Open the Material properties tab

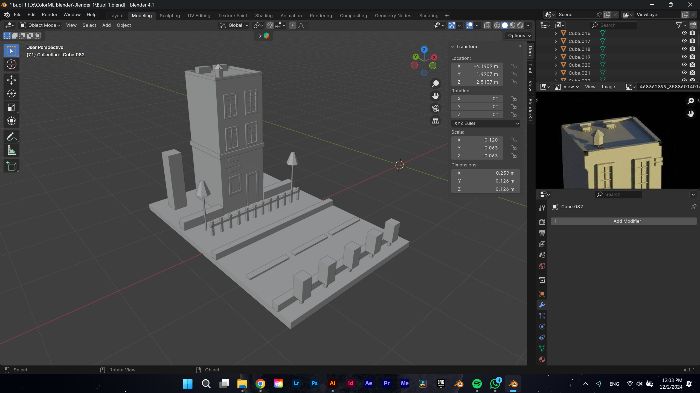(542, 360)
